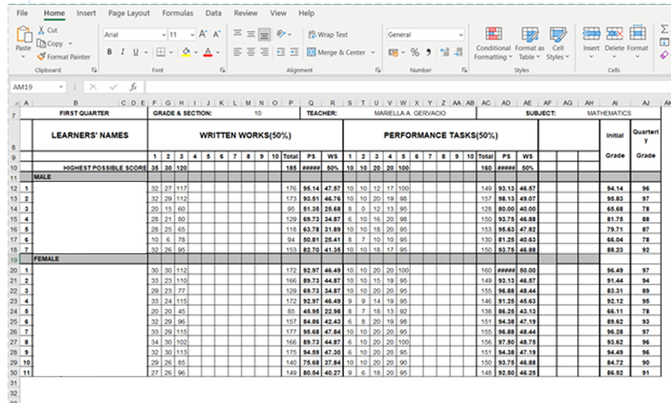Apply percent style

415,52
